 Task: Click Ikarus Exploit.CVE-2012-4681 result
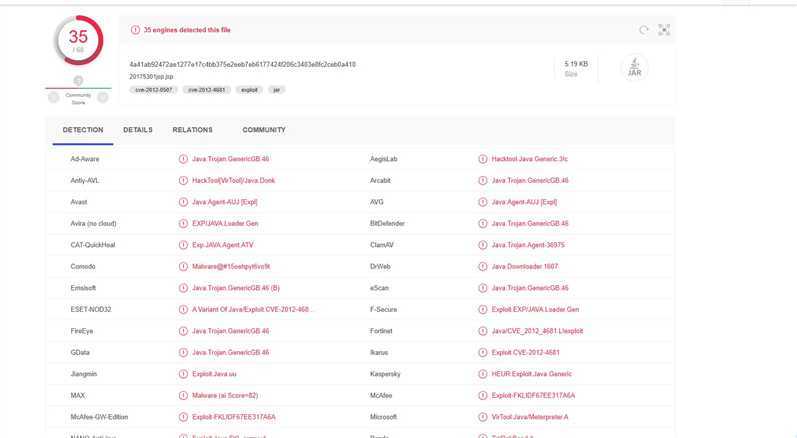526,353
